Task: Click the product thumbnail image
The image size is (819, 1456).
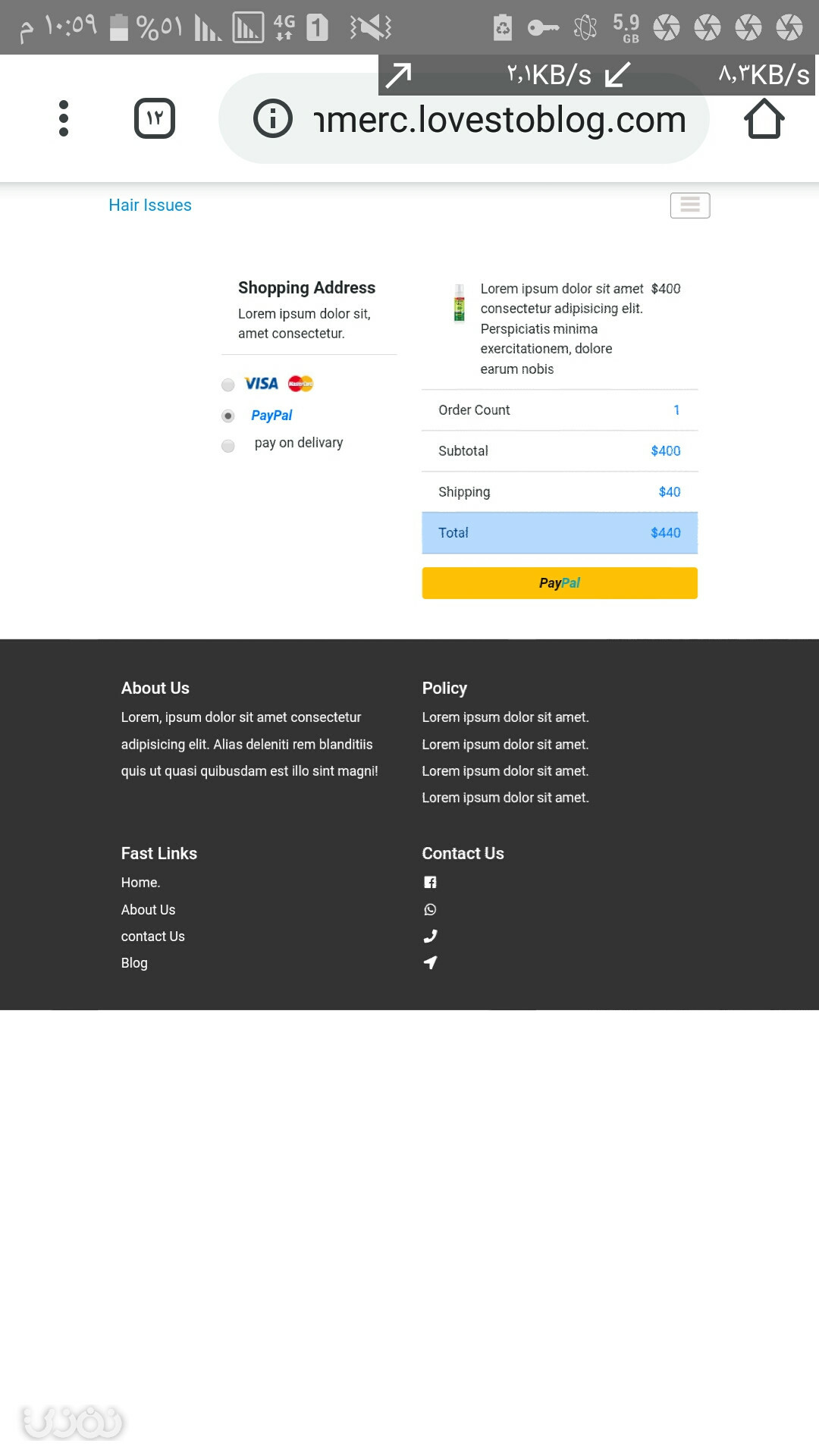Action: pos(459,303)
